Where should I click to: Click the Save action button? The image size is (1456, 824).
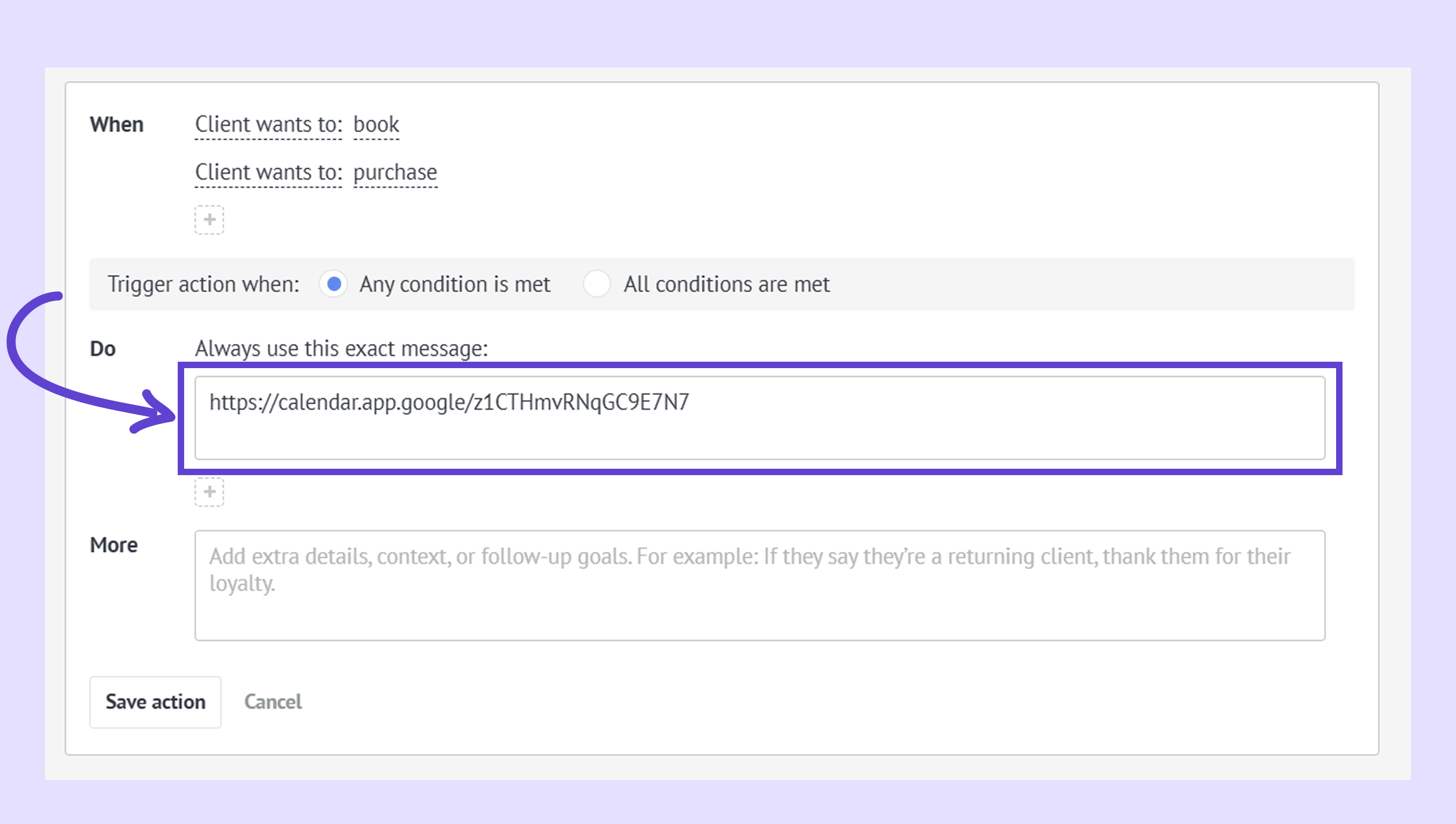pyautogui.click(x=155, y=702)
